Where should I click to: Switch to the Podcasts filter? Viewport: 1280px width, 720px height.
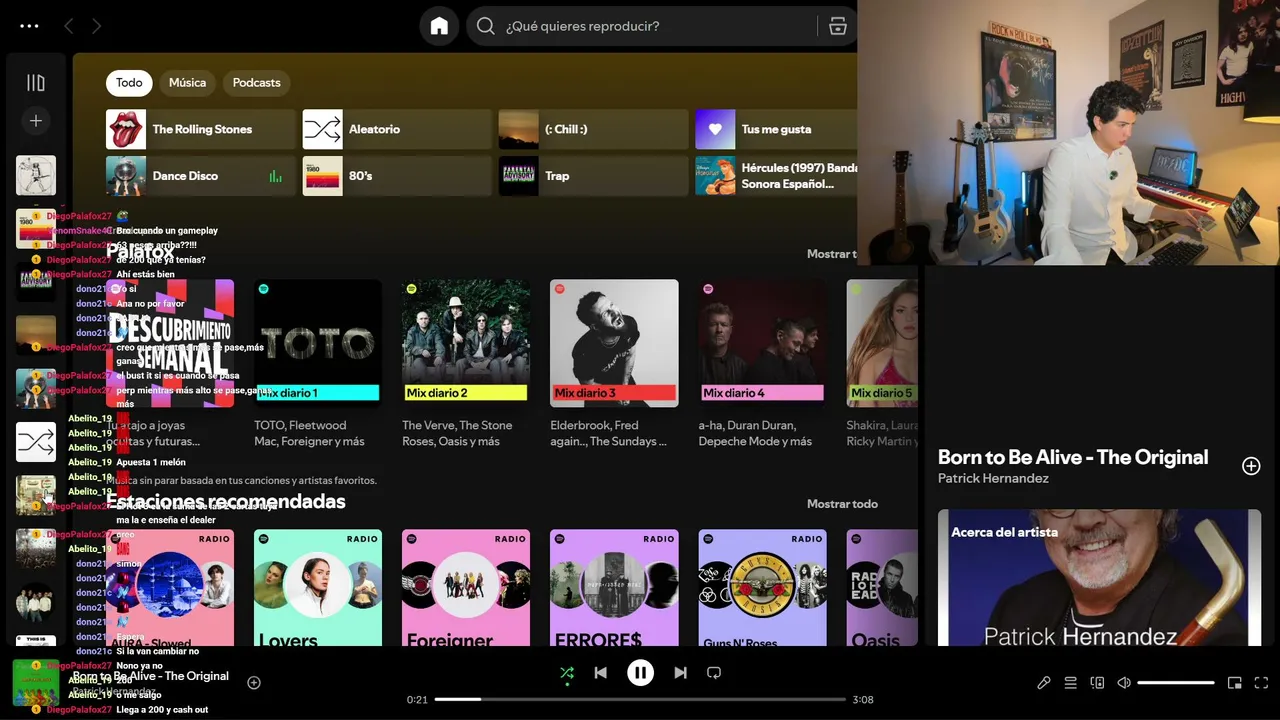click(257, 83)
